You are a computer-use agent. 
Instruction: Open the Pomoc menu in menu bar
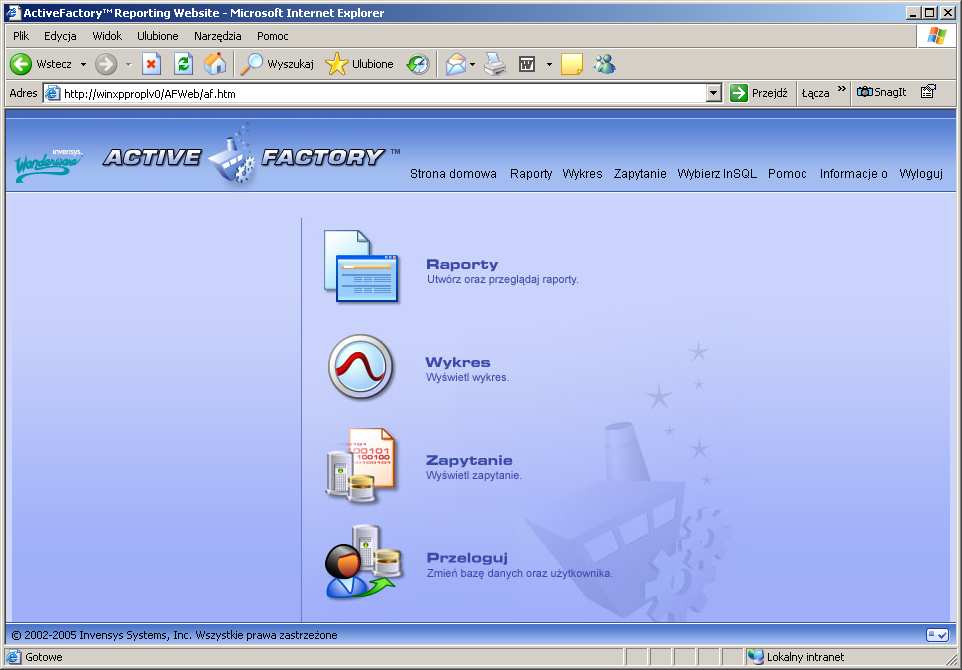272,36
